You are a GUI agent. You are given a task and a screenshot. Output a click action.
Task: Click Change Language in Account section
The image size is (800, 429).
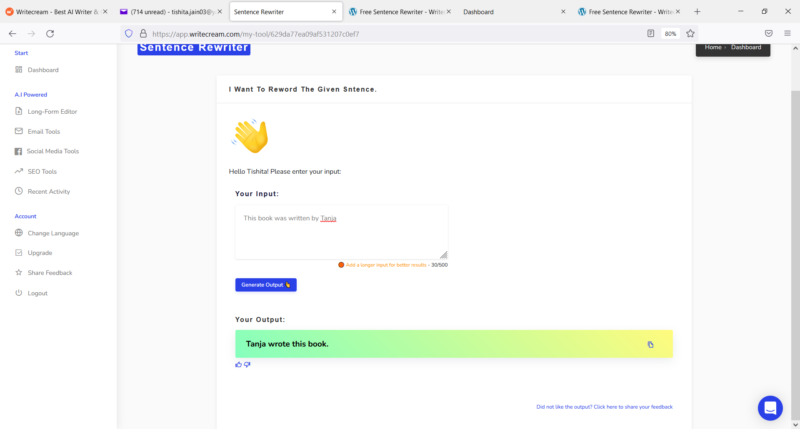(x=52, y=233)
